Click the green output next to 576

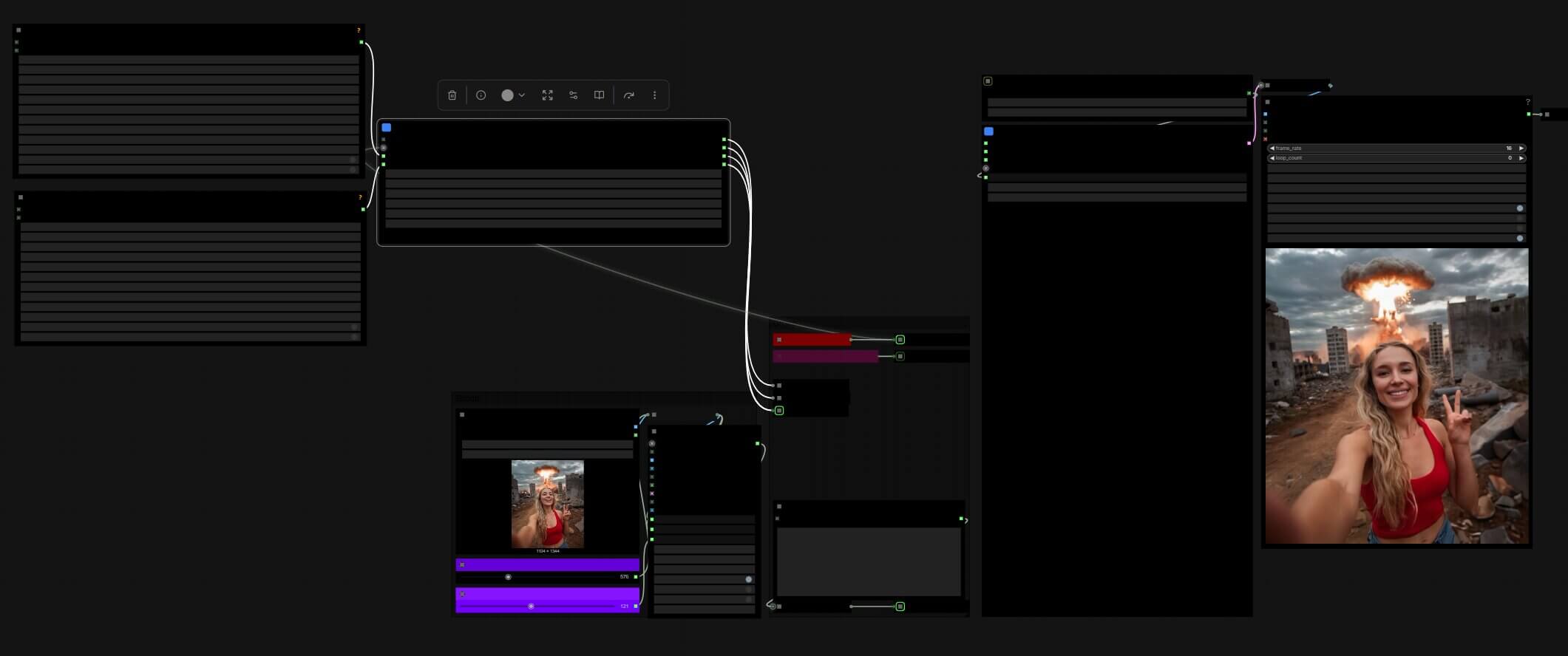636,577
